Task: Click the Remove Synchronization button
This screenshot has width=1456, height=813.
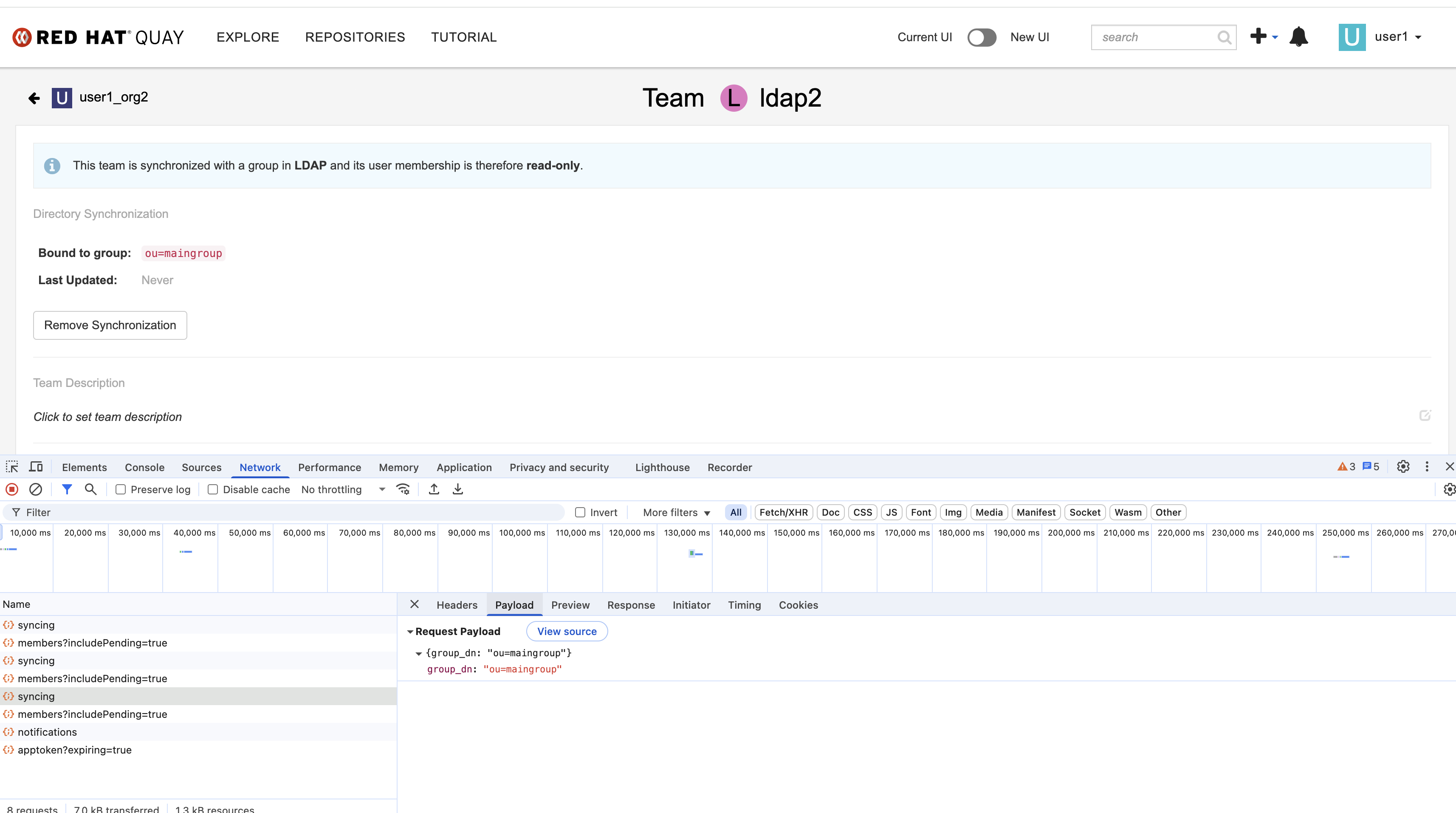Action: click(110, 325)
